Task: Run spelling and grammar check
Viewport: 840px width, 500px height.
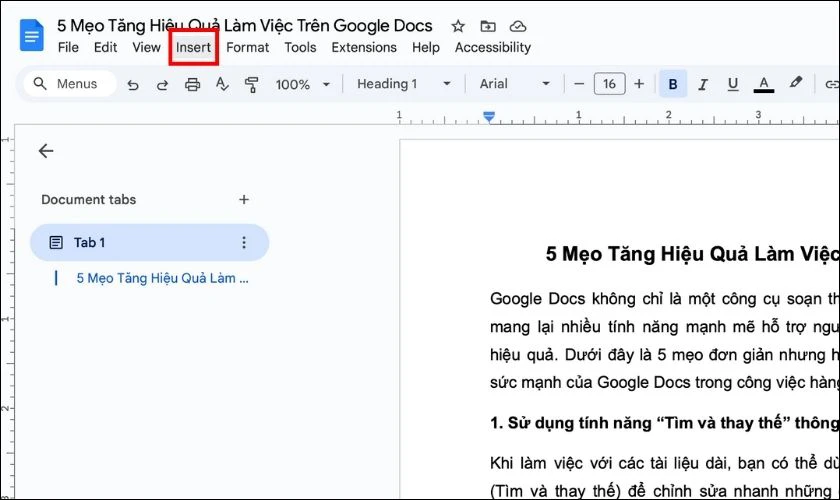Action: pos(222,84)
